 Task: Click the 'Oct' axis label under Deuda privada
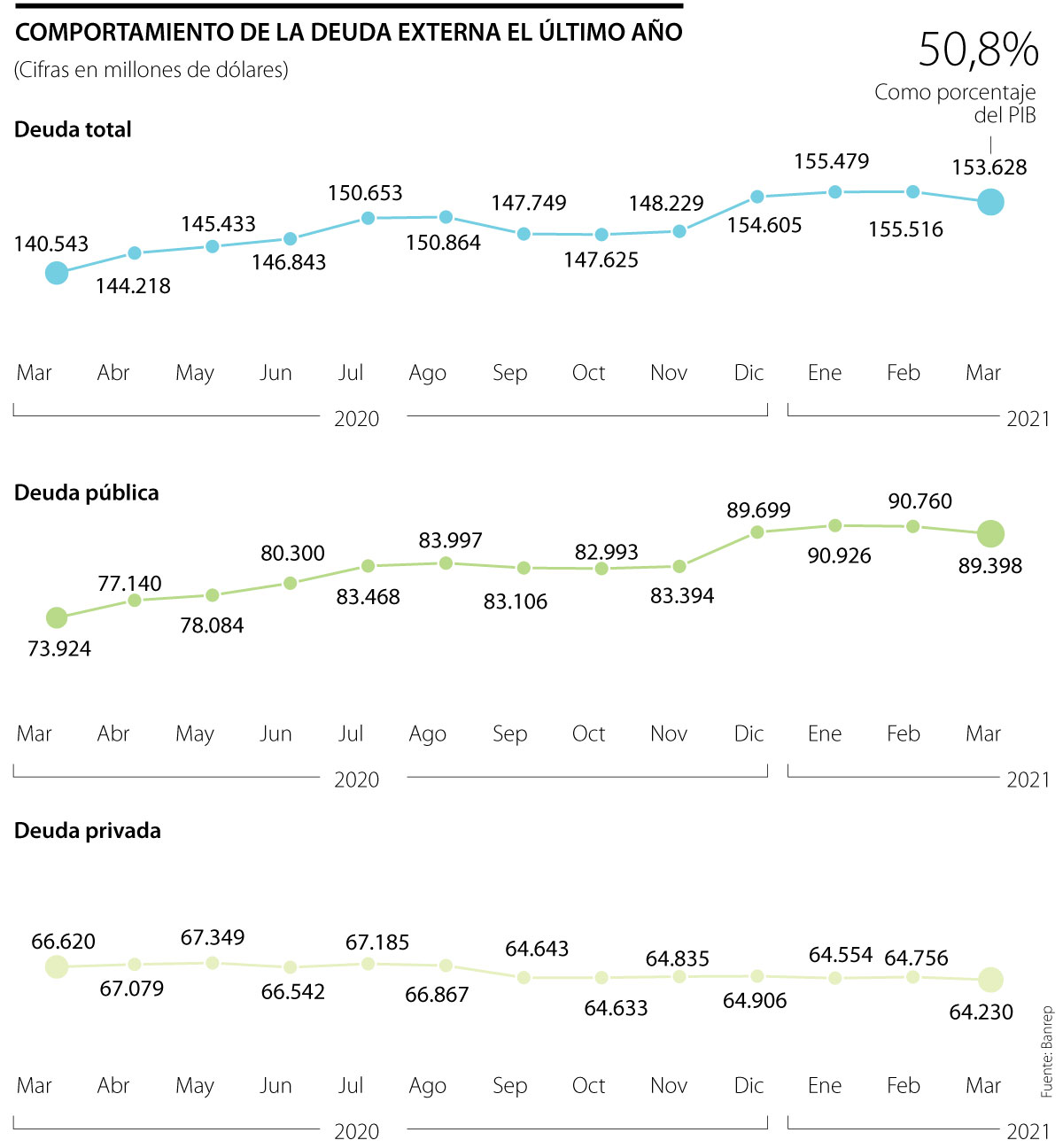588,1085
